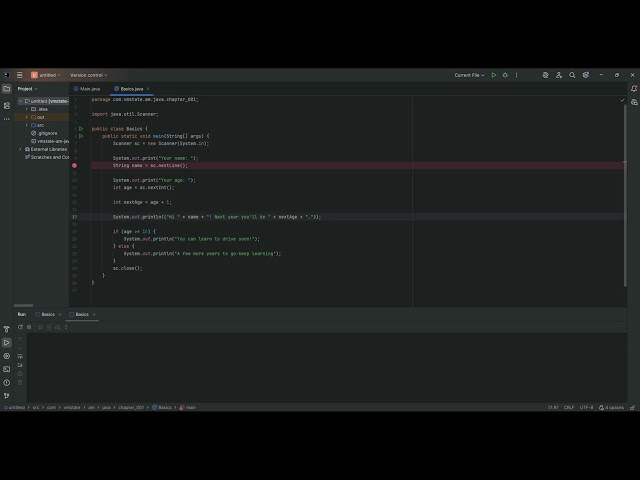Expand the .idea folder
The image size is (640, 480).
click(27, 109)
